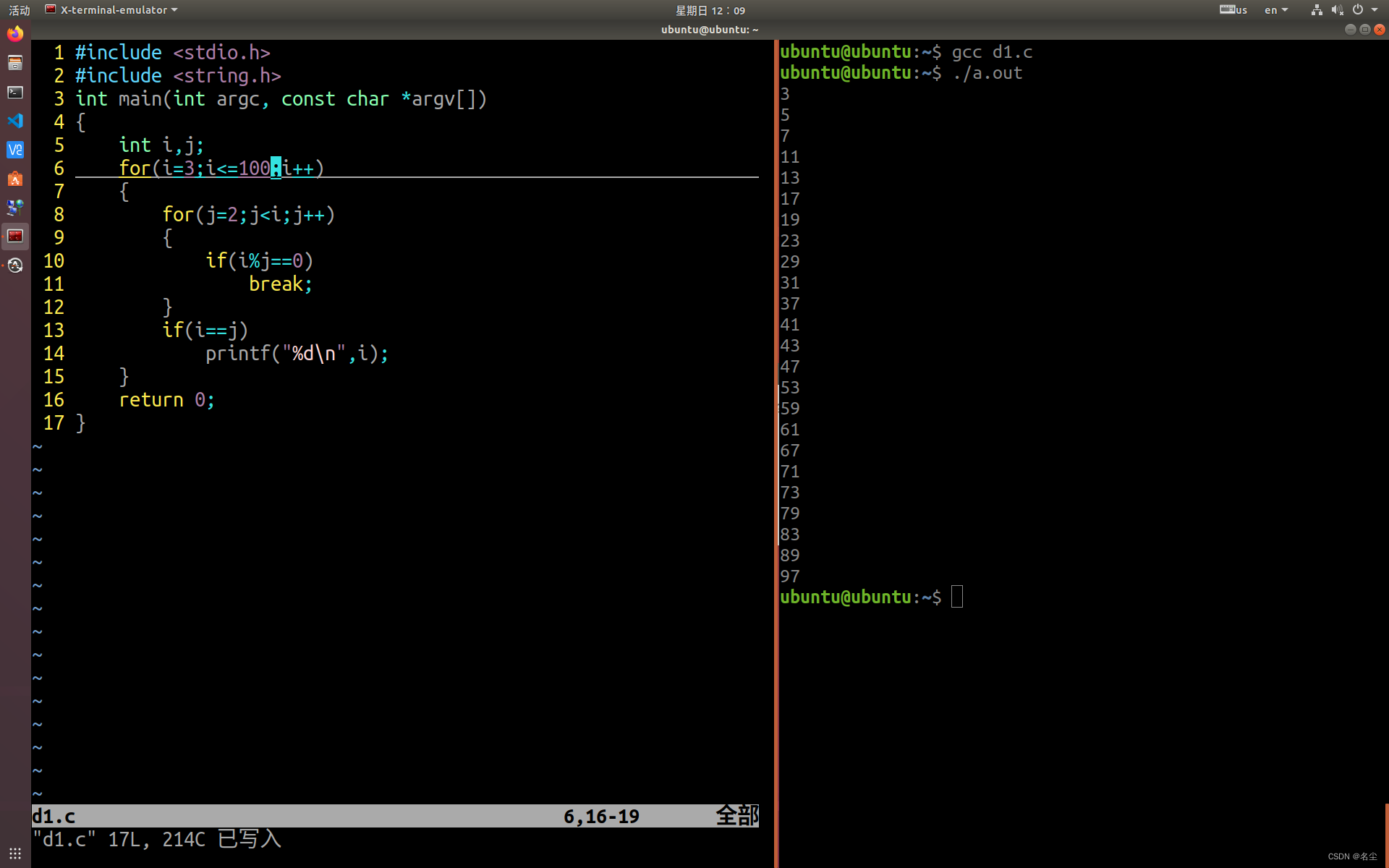
Task: Open the clock and calendar menu
Action: (x=710, y=10)
